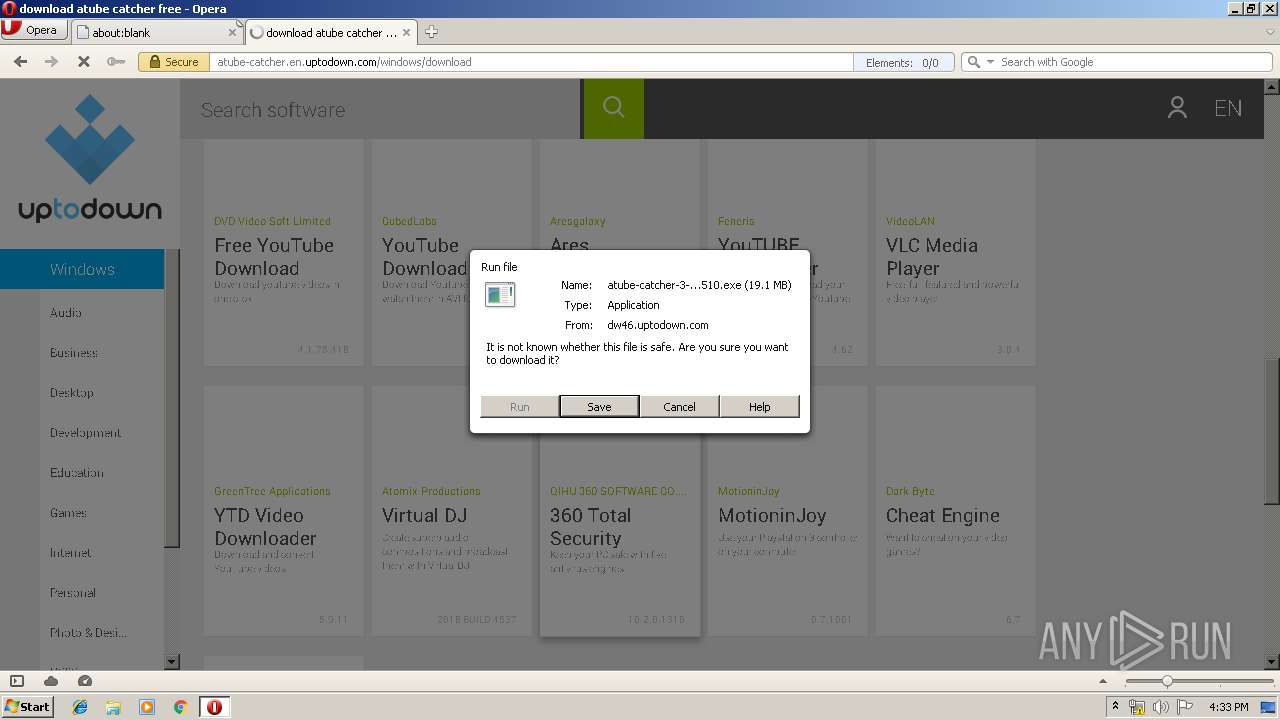Click Save in Run file dialog

[x=599, y=406]
